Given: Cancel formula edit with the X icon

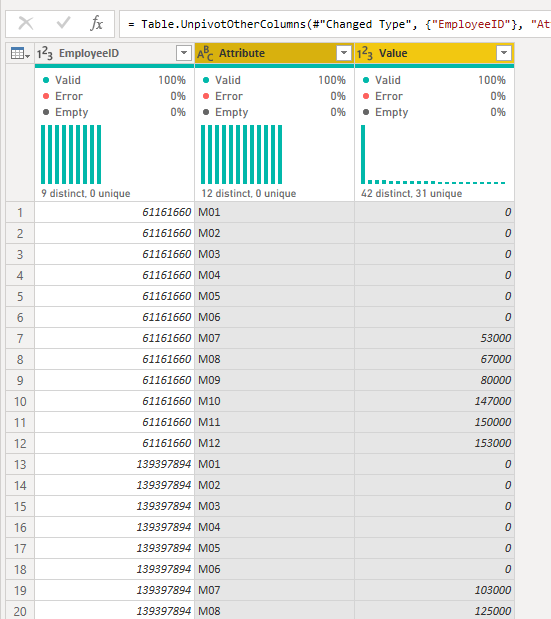Looking at the screenshot, I should tap(26, 24).
